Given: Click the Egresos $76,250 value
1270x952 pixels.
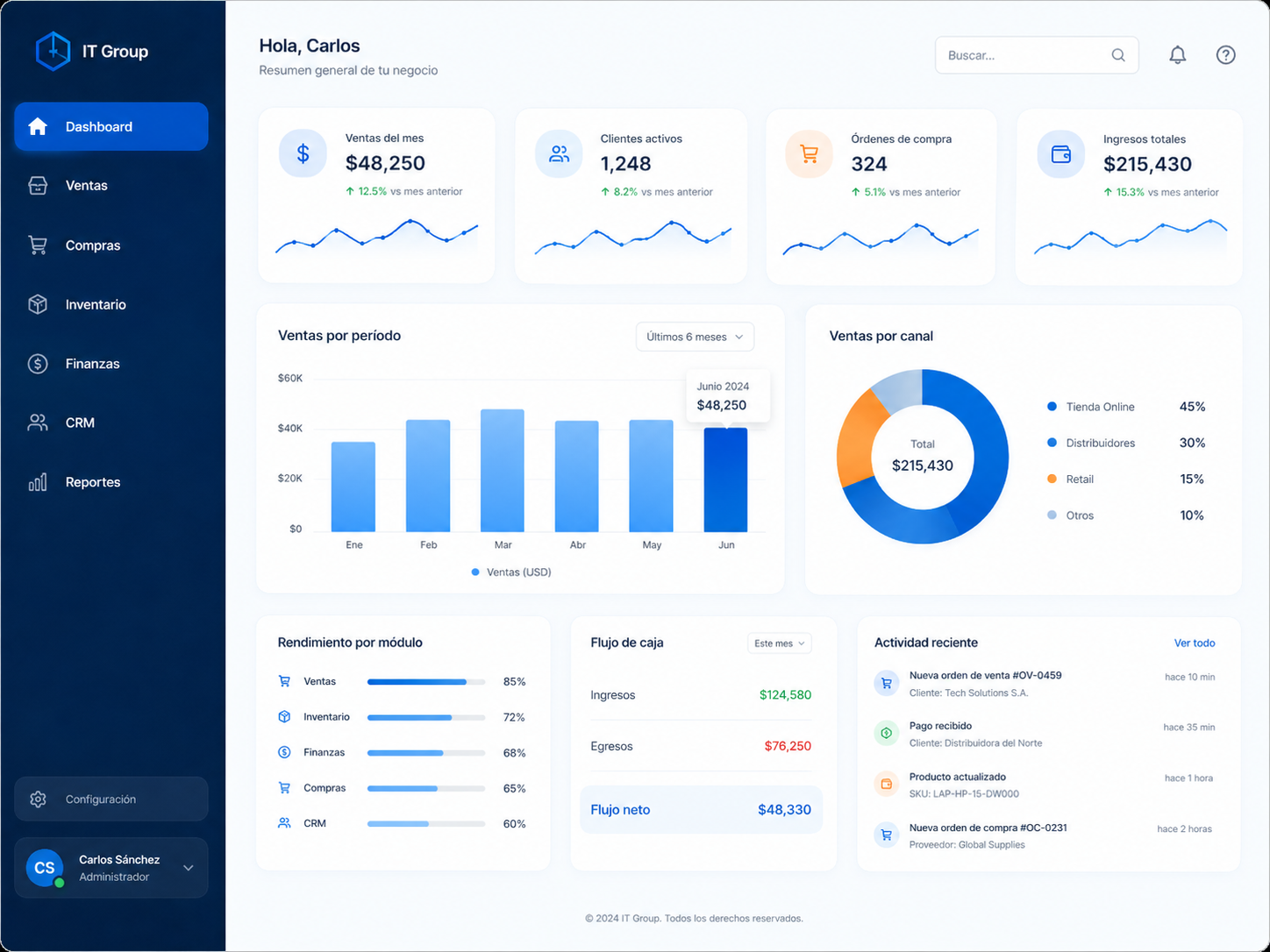Looking at the screenshot, I should 788,746.
